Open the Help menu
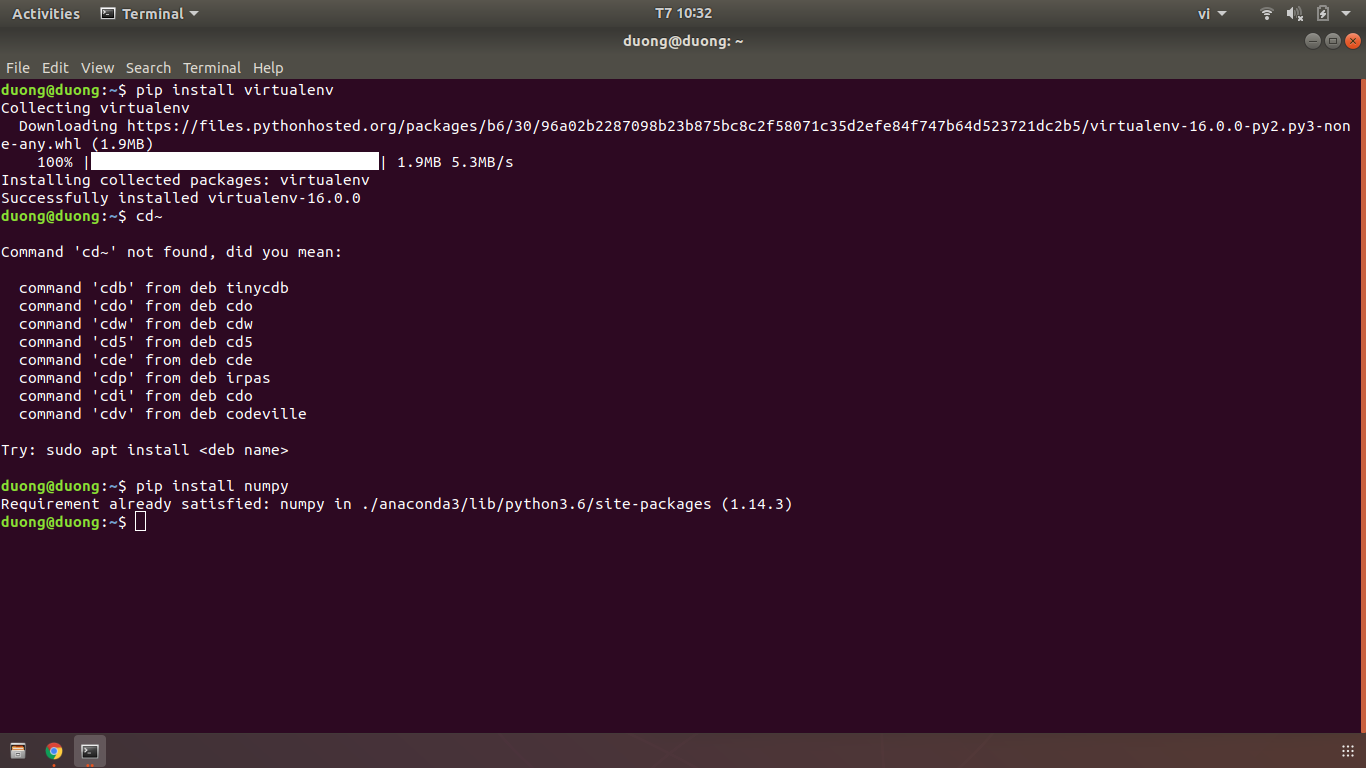This screenshot has width=1366, height=768. (x=268, y=68)
